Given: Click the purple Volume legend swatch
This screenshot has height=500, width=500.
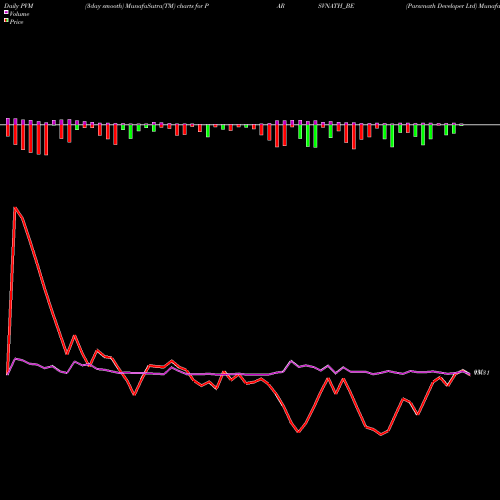Looking at the screenshot, I should coord(6,12).
